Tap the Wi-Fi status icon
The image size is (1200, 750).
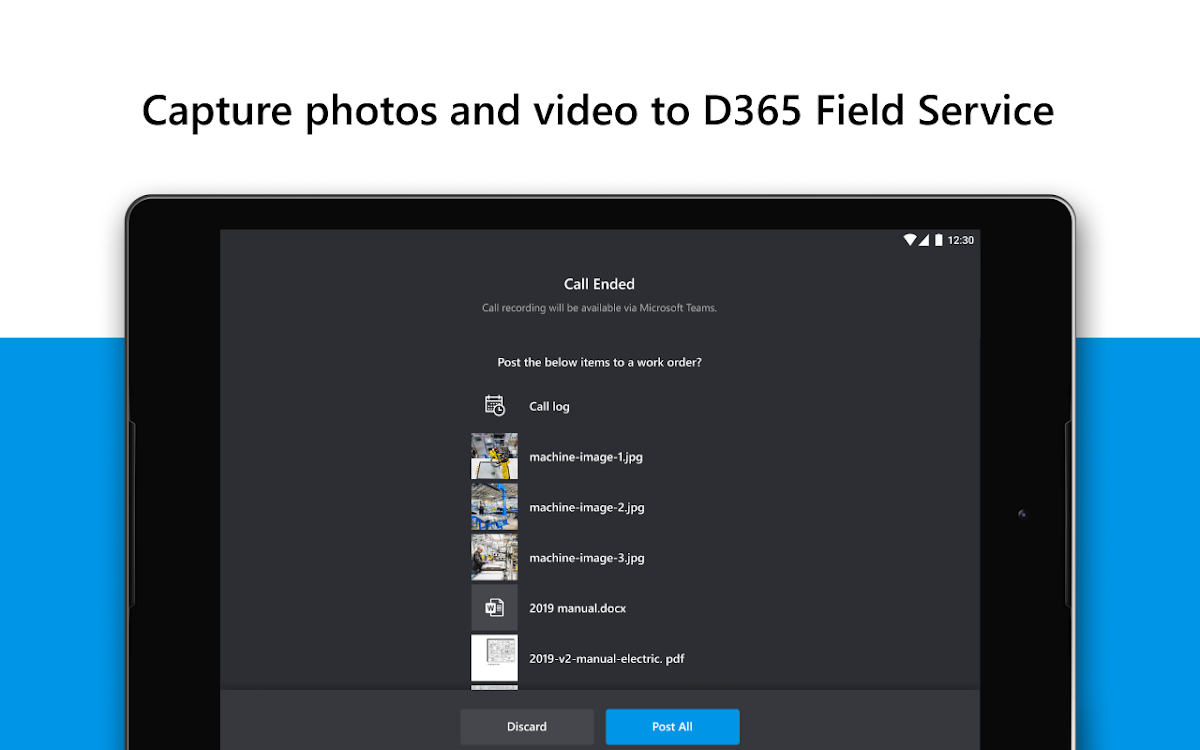[909, 240]
